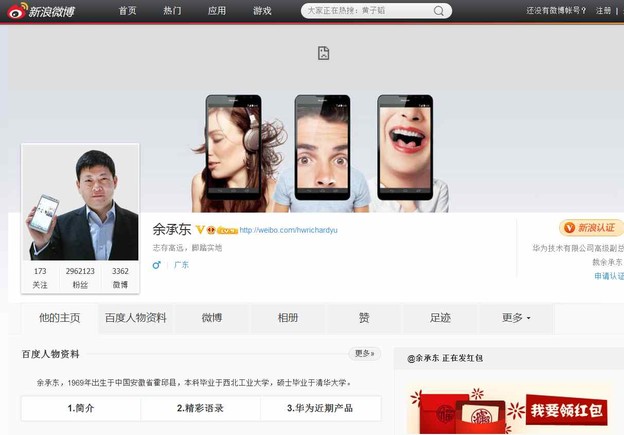624x435 pixels.
Task: Open the 游戏 menu item
Action: pyautogui.click(x=262, y=11)
